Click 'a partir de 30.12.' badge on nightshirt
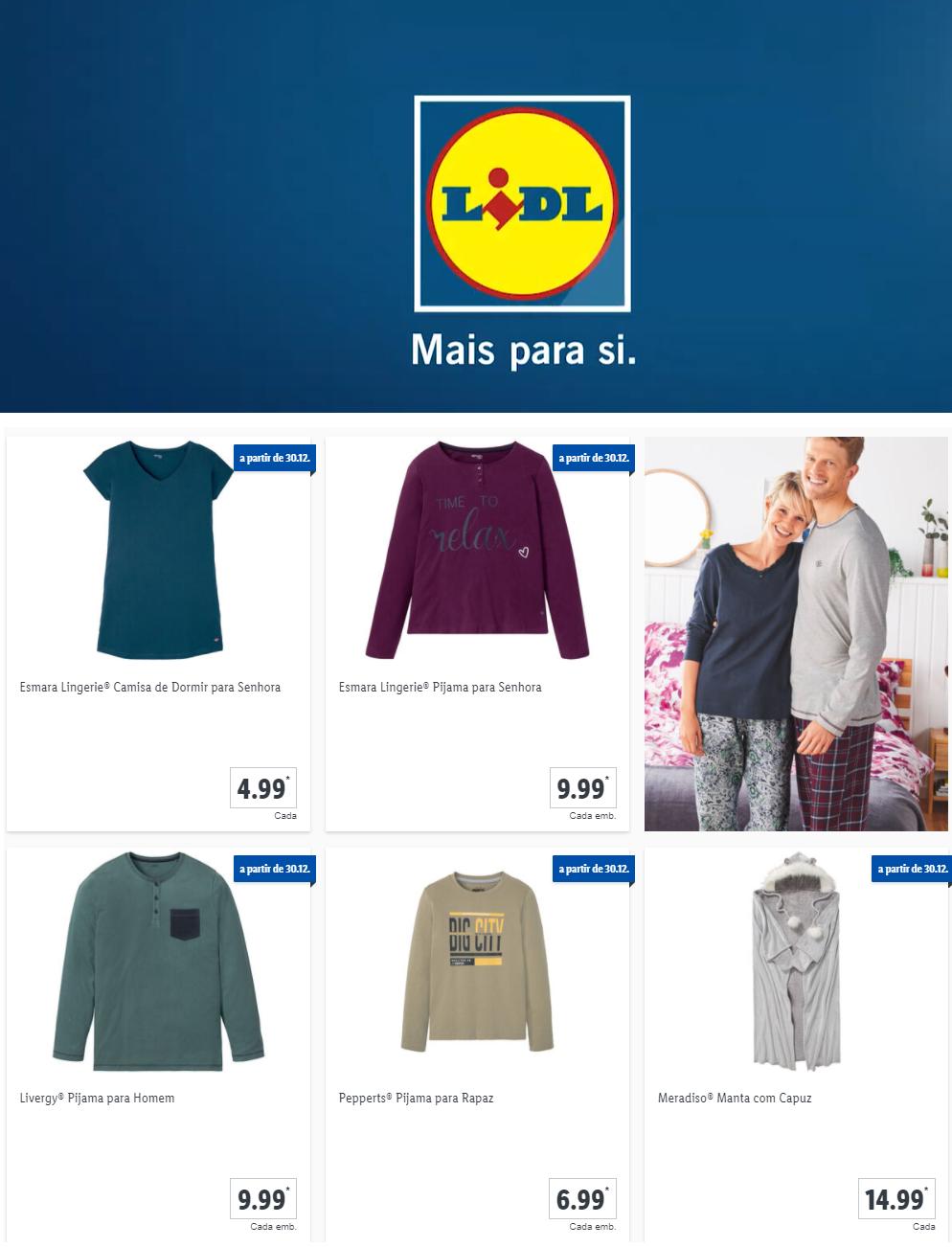This screenshot has height=1247, width=952. click(x=275, y=458)
